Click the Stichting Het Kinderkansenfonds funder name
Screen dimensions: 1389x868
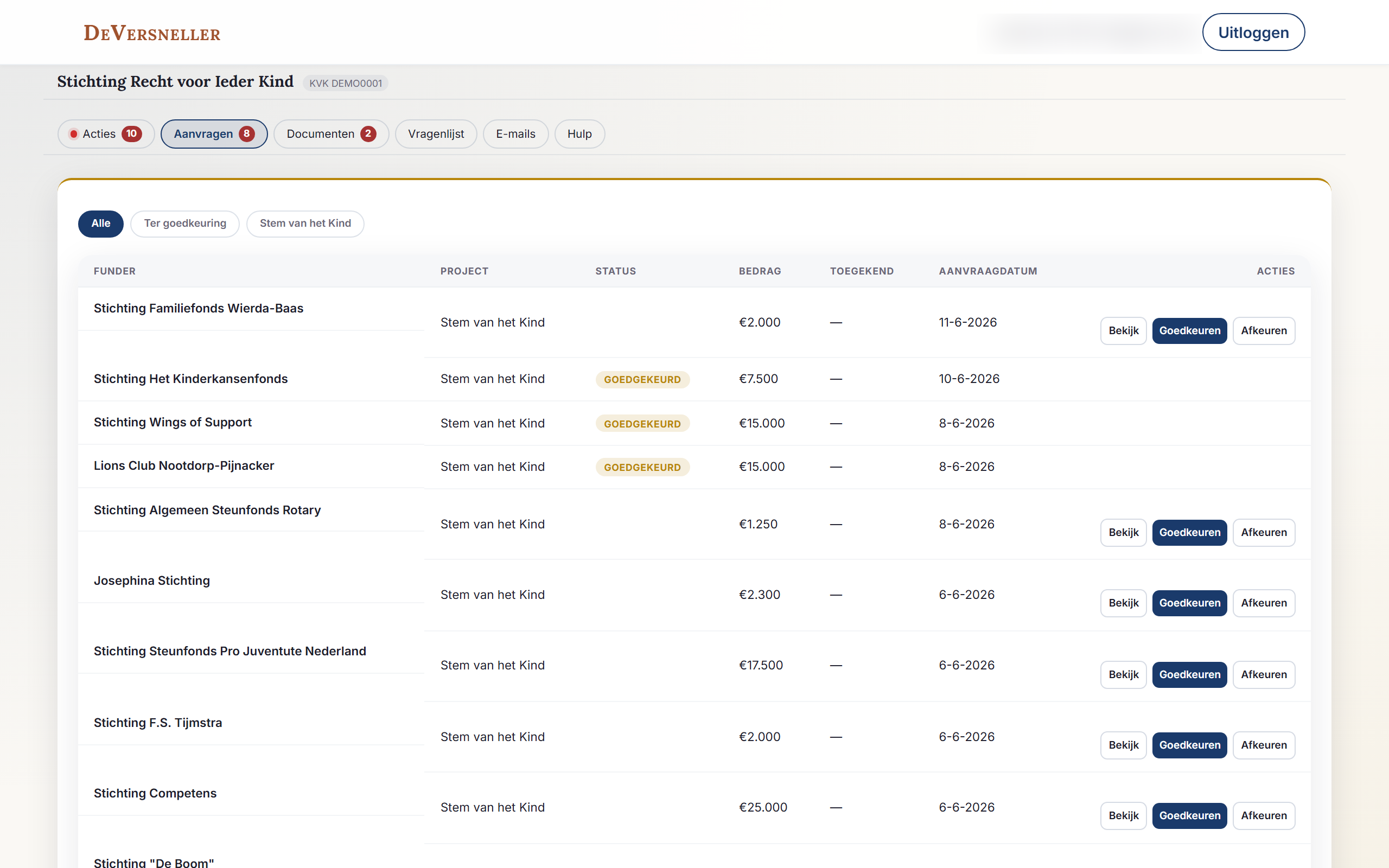coord(190,379)
